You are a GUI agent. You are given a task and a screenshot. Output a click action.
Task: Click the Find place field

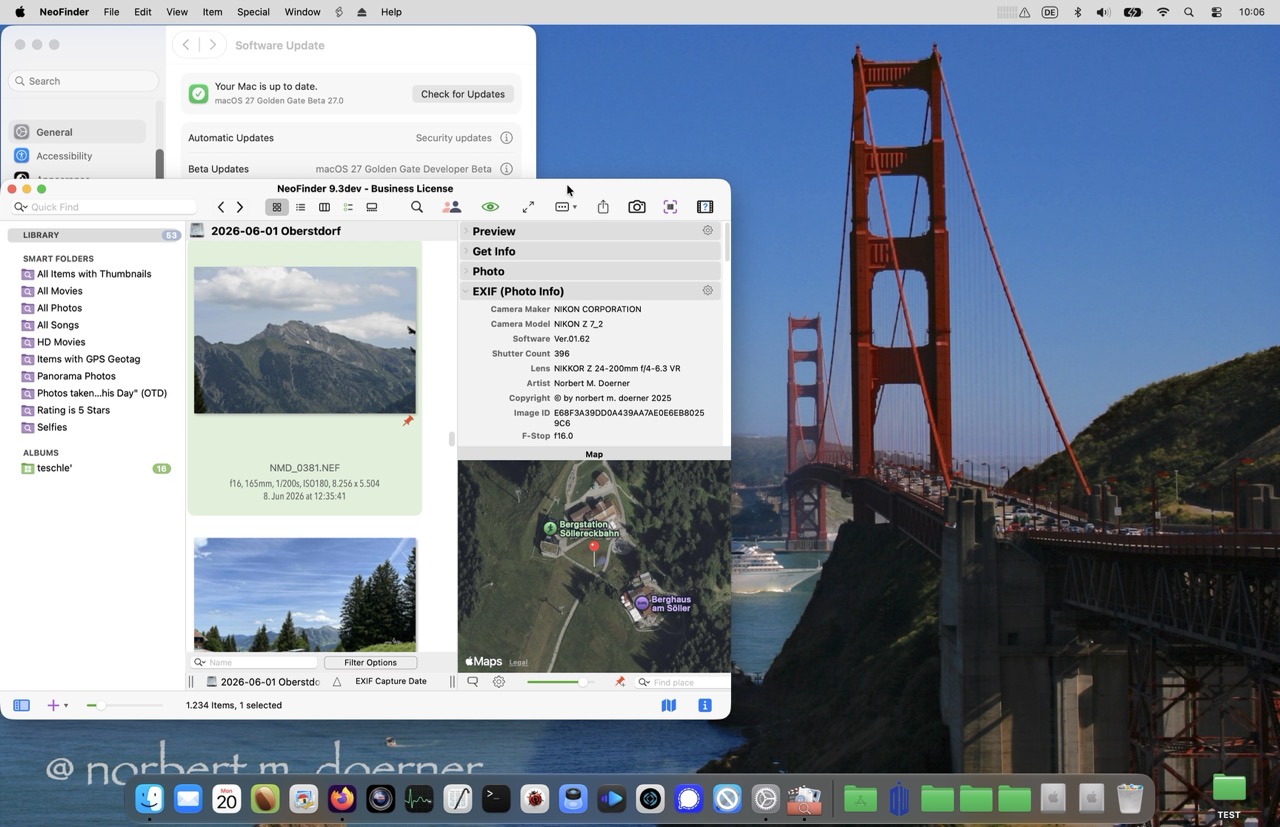(x=683, y=682)
